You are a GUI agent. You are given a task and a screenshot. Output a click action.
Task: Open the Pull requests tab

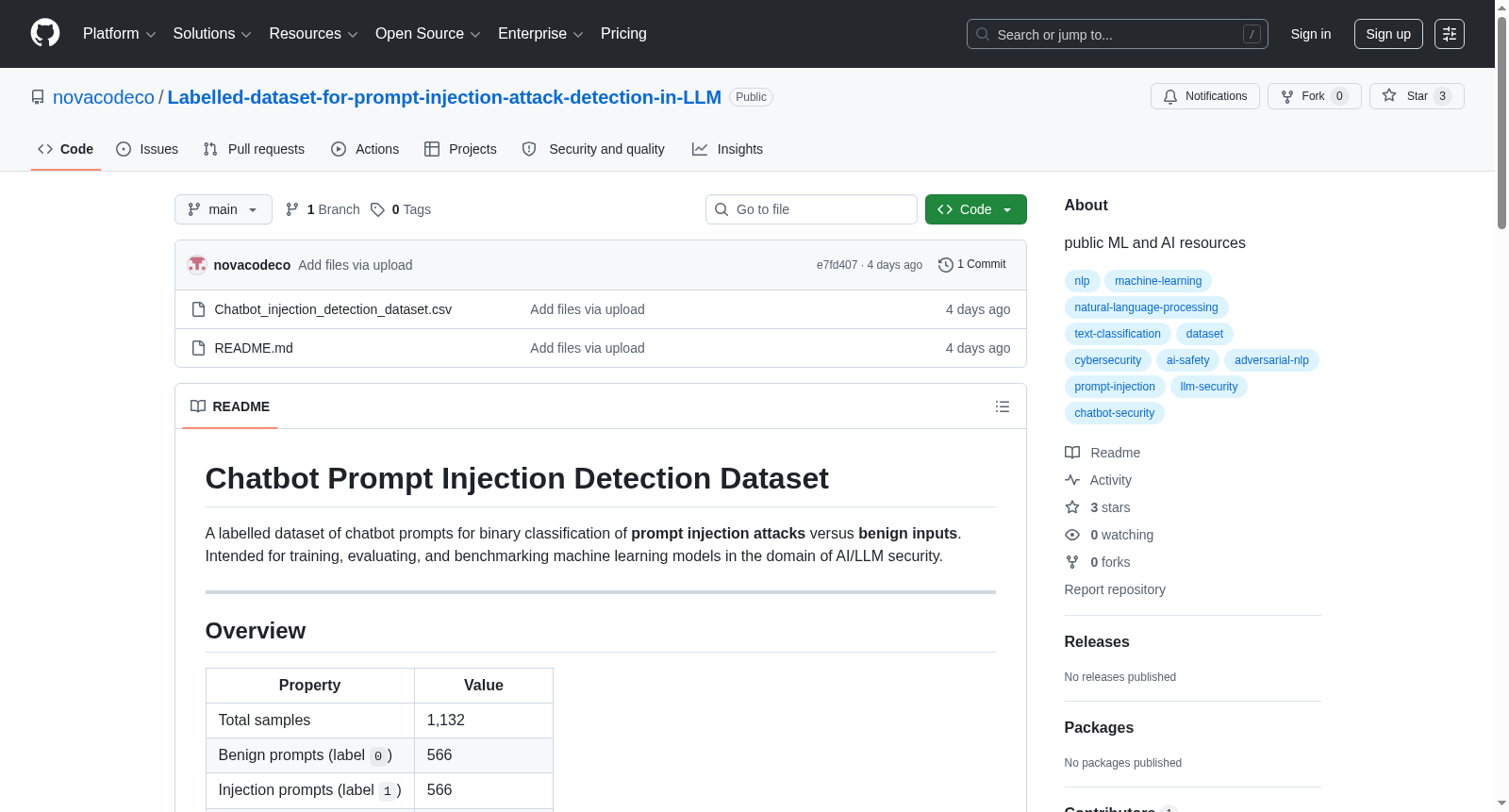(x=254, y=149)
